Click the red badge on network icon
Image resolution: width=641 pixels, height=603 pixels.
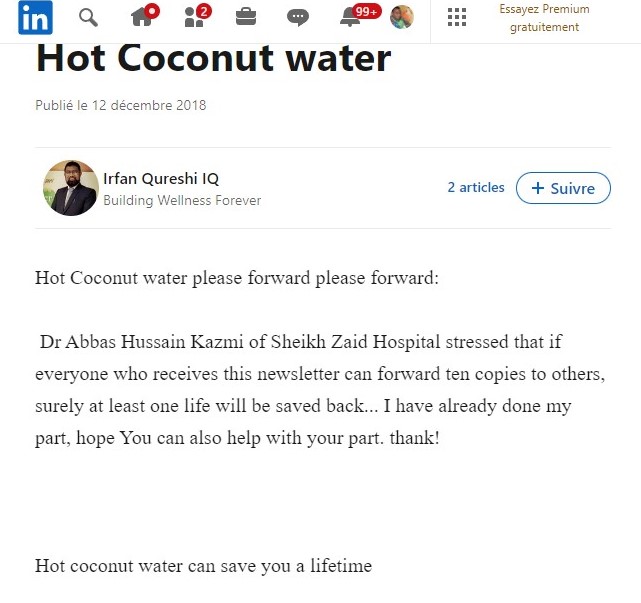[x=204, y=11]
